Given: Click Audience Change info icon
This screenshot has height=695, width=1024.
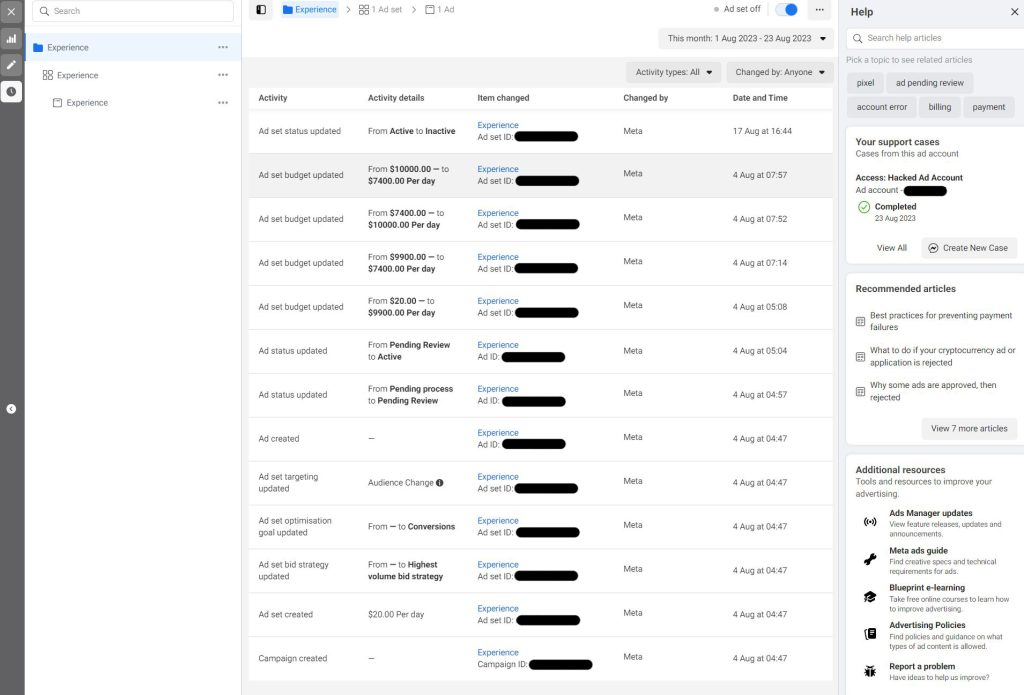Looking at the screenshot, I should (x=440, y=483).
